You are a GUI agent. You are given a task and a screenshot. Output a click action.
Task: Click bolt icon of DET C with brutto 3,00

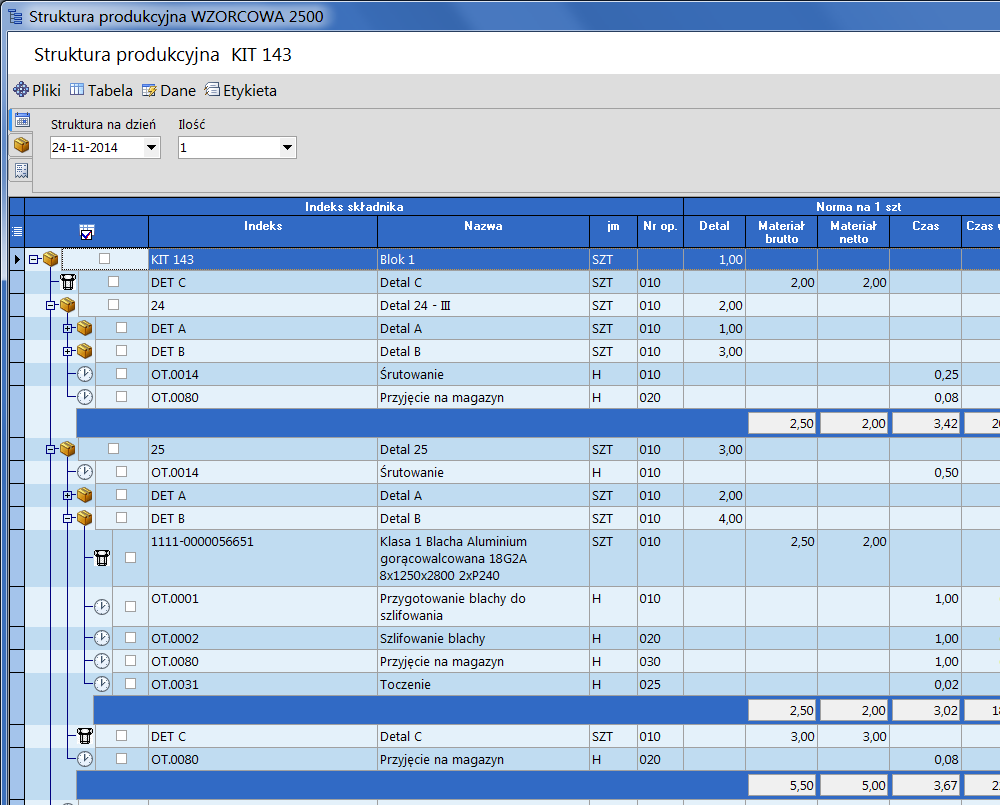[x=85, y=736]
